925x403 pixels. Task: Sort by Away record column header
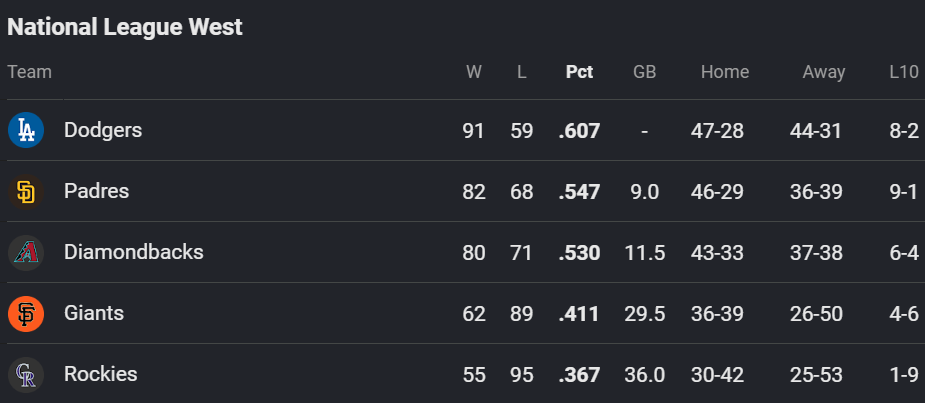click(x=824, y=72)
